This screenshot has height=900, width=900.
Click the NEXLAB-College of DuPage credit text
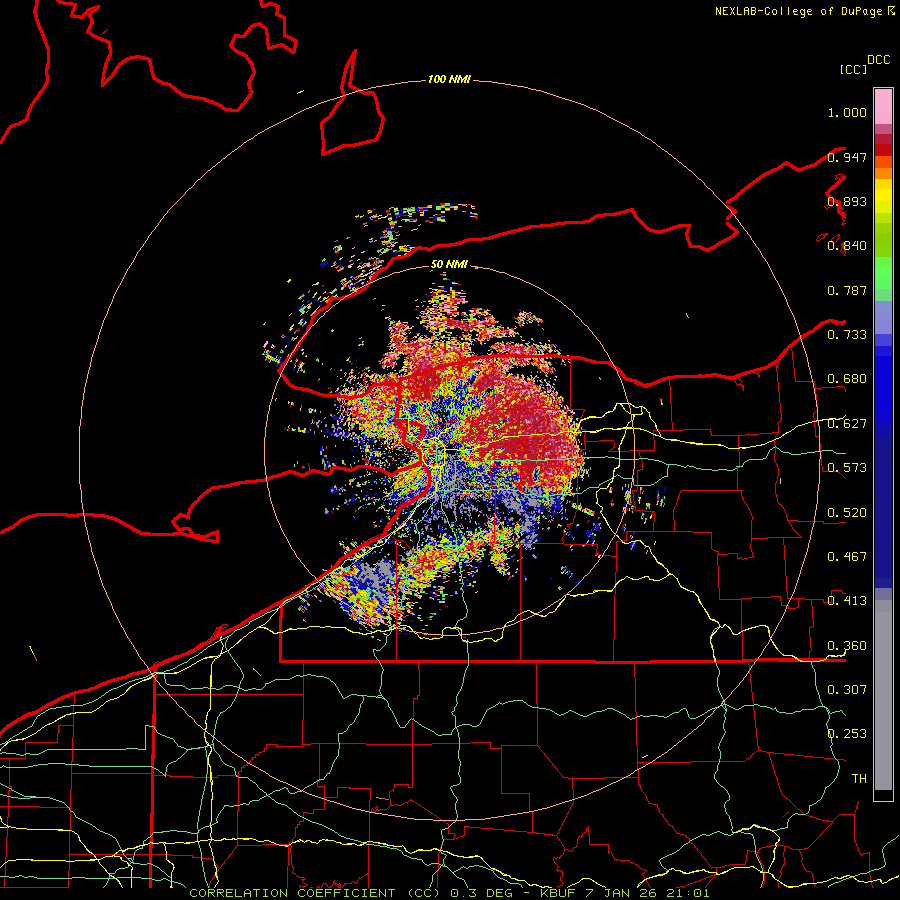pos(798,11)
